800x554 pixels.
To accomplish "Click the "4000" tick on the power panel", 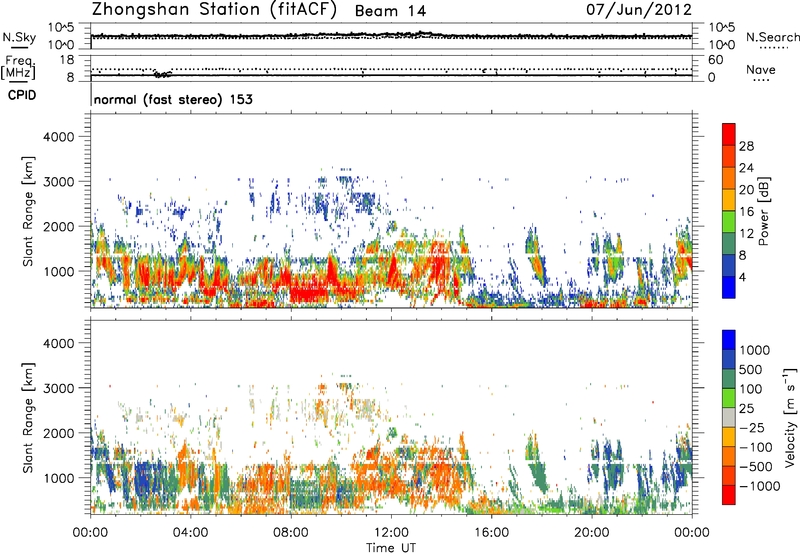I will (x=59, y=137).
